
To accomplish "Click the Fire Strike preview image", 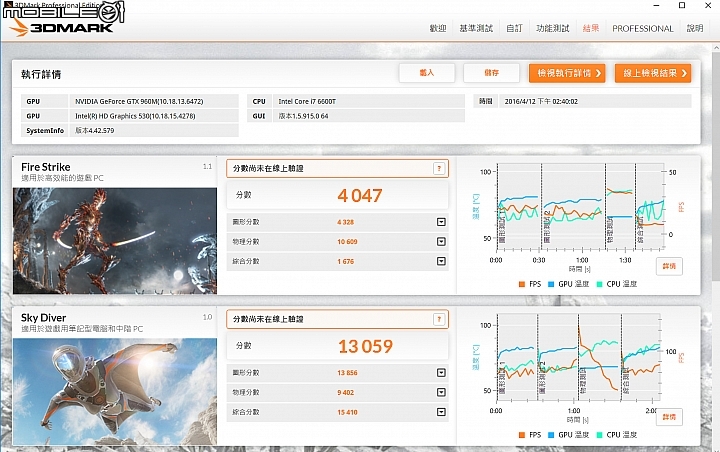I will (115, 241).
